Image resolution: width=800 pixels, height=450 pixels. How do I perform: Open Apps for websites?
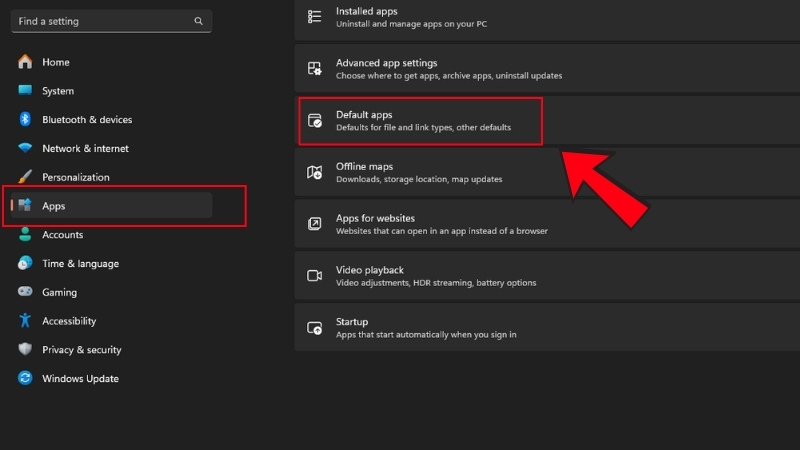(x=547, y=223)
